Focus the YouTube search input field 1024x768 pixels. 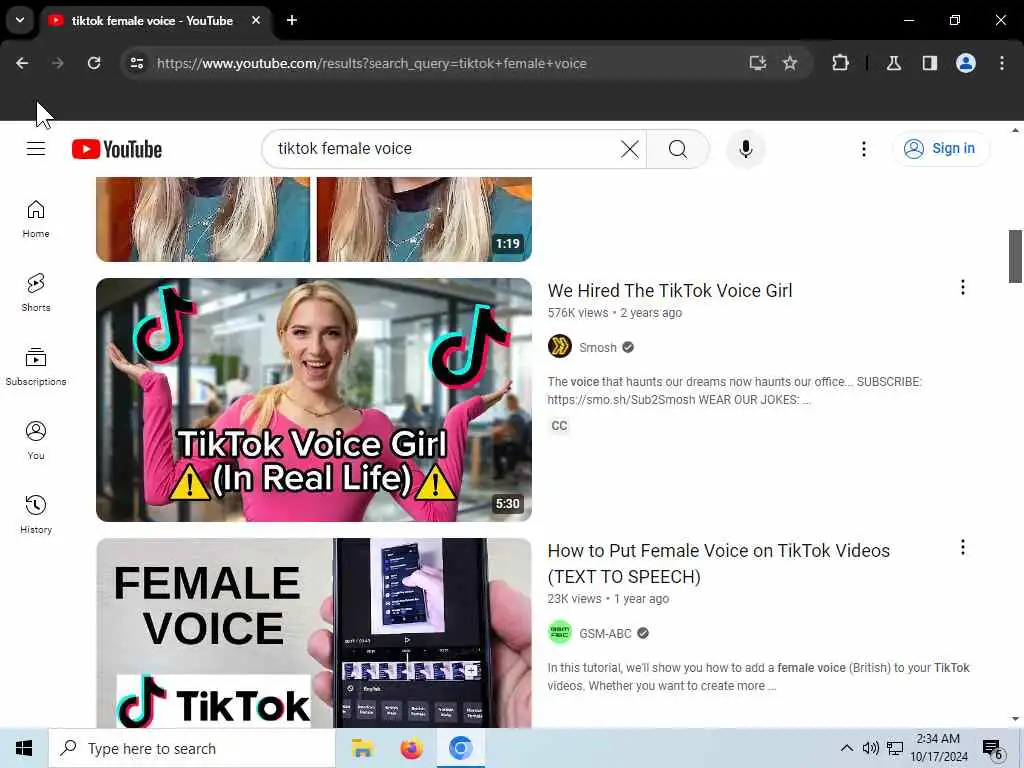point(444,149)
